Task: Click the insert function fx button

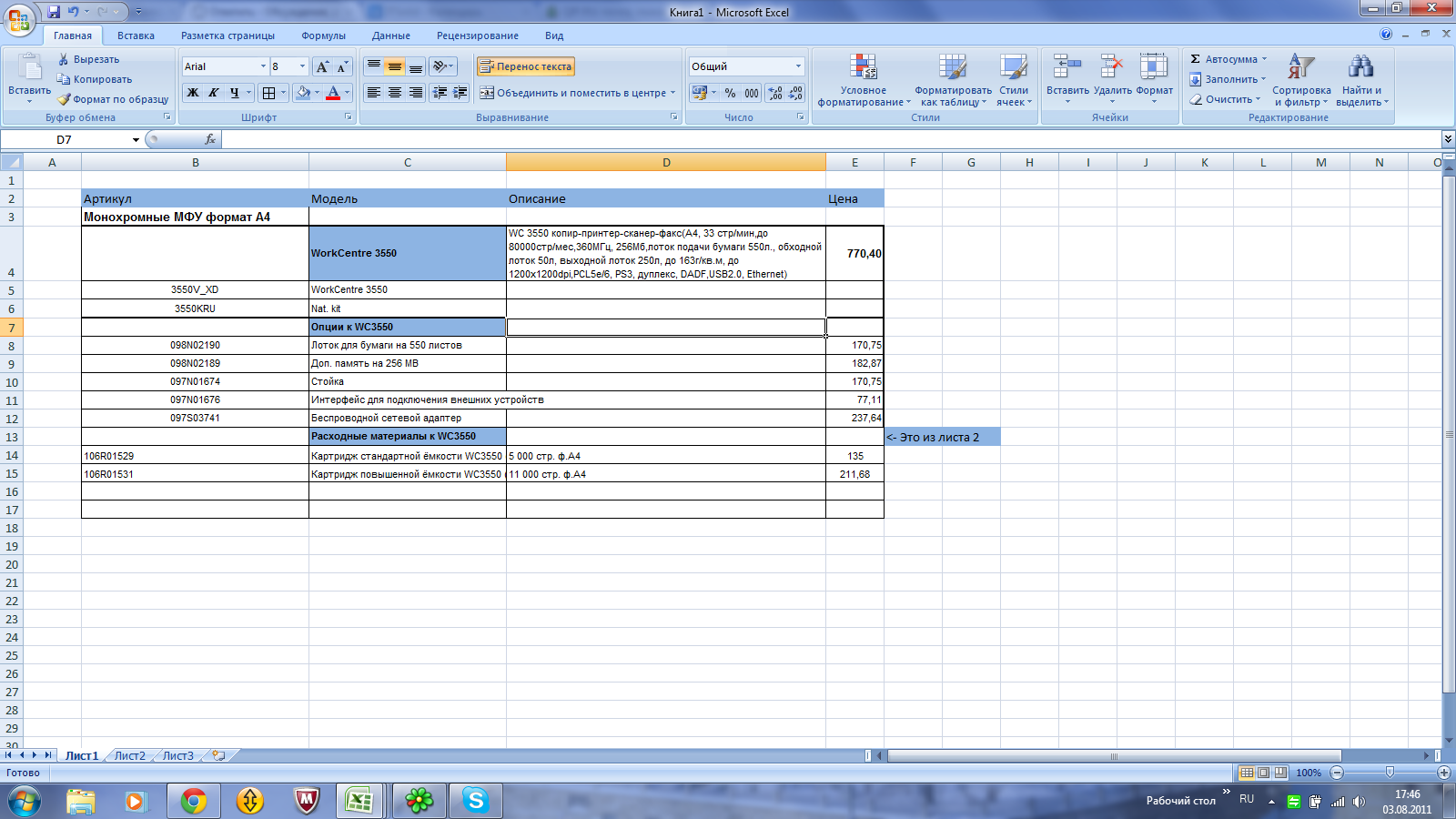Action: point(210,139)
